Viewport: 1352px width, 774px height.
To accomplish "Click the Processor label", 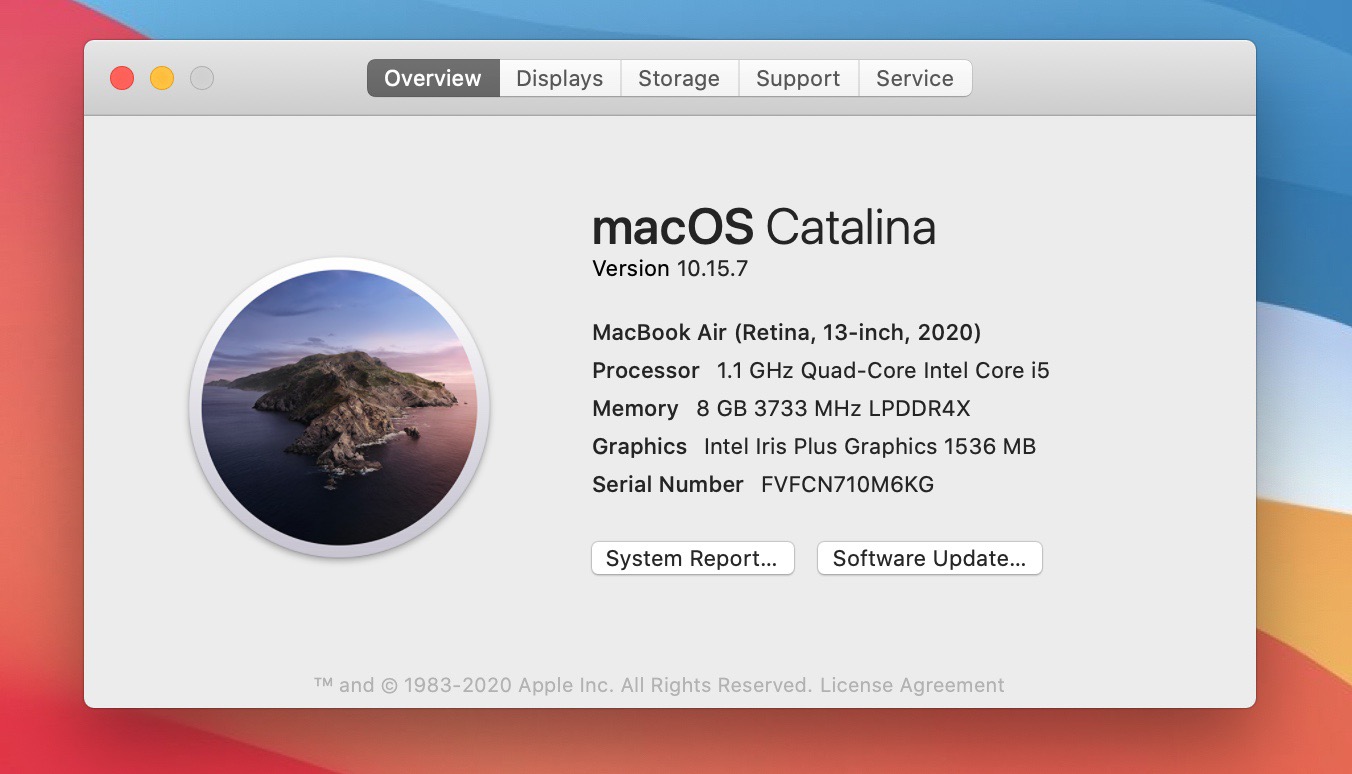I will [645, 370].
